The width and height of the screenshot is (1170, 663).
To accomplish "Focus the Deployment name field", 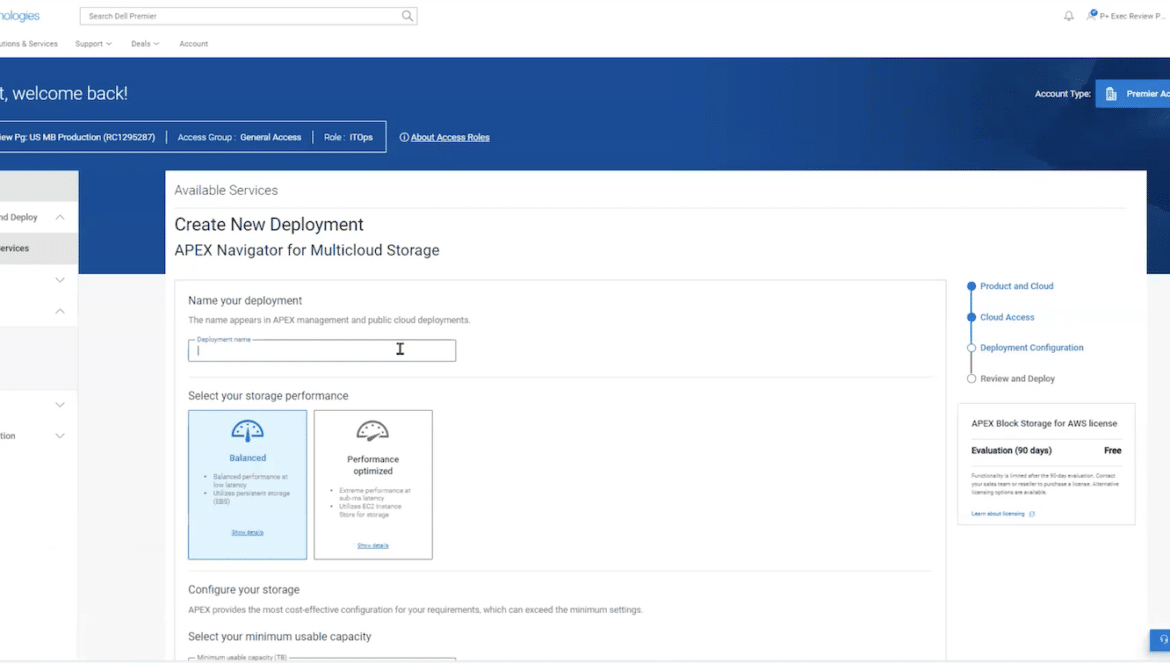I will pos(322,351).
